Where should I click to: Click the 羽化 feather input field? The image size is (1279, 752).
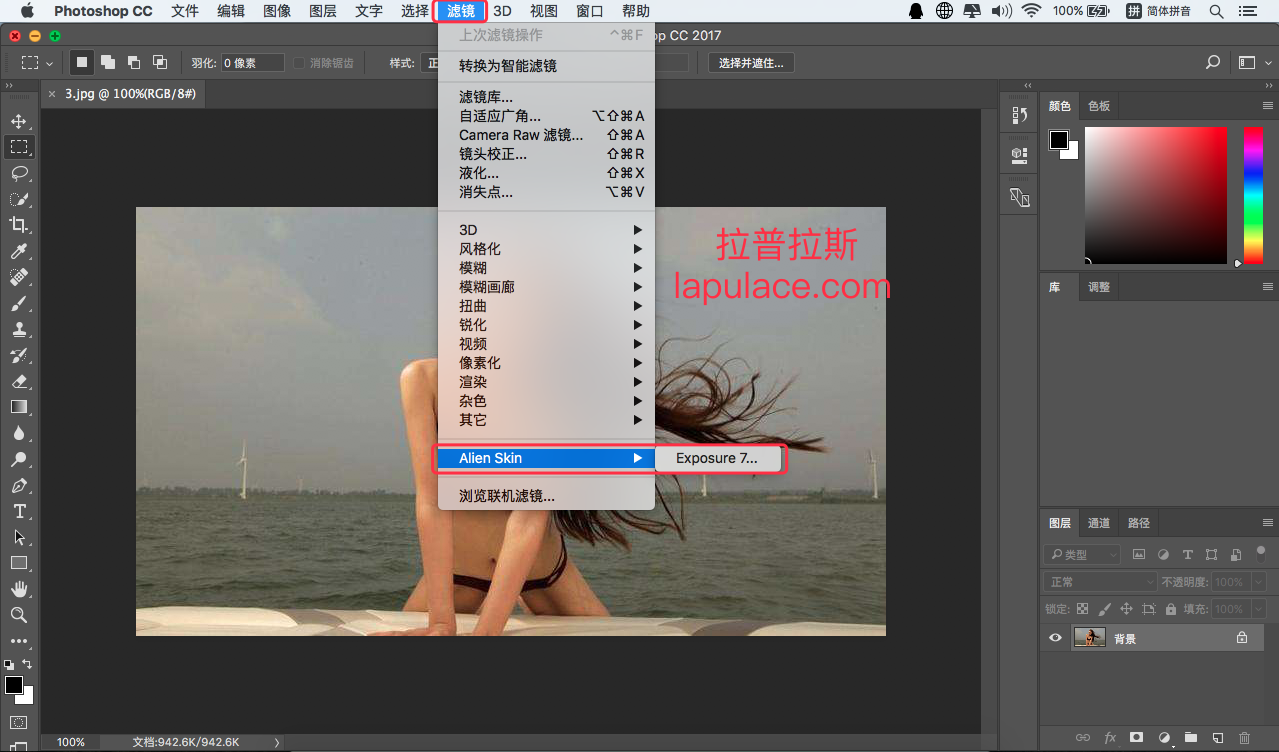(x=252, y=63)
